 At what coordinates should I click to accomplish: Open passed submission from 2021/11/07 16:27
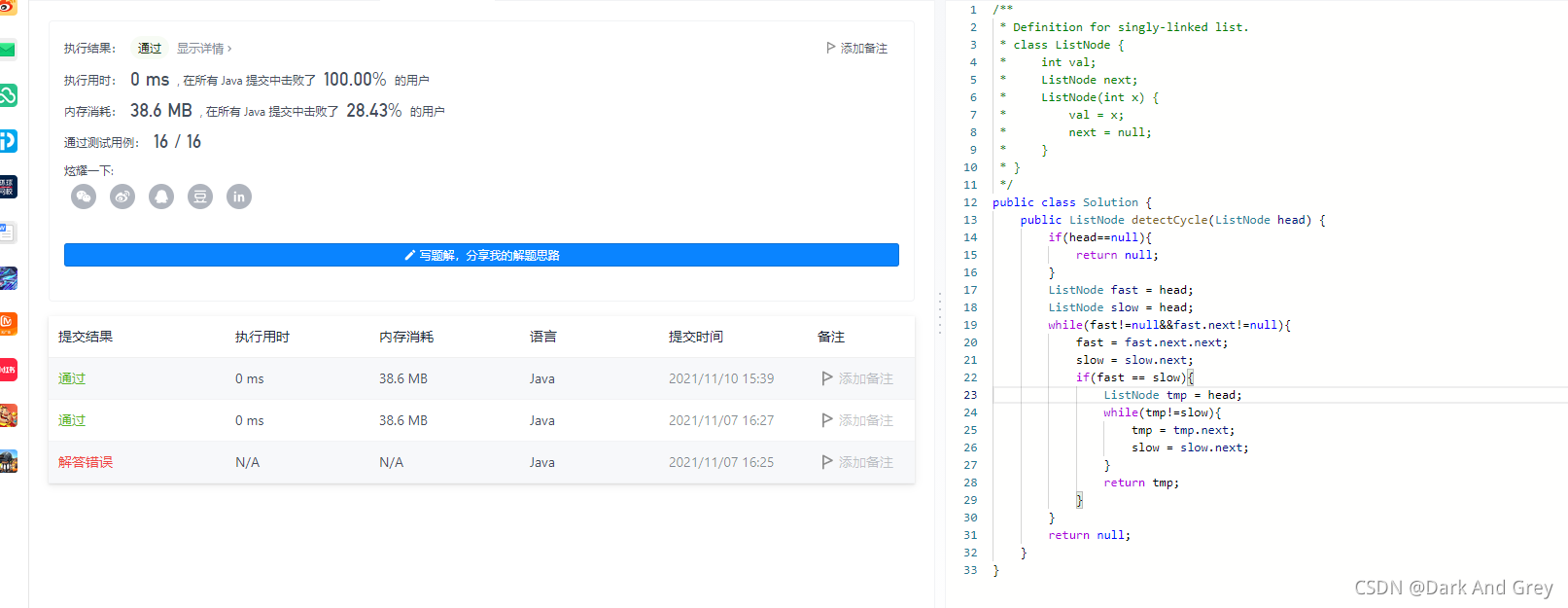(x=72, y=420)
